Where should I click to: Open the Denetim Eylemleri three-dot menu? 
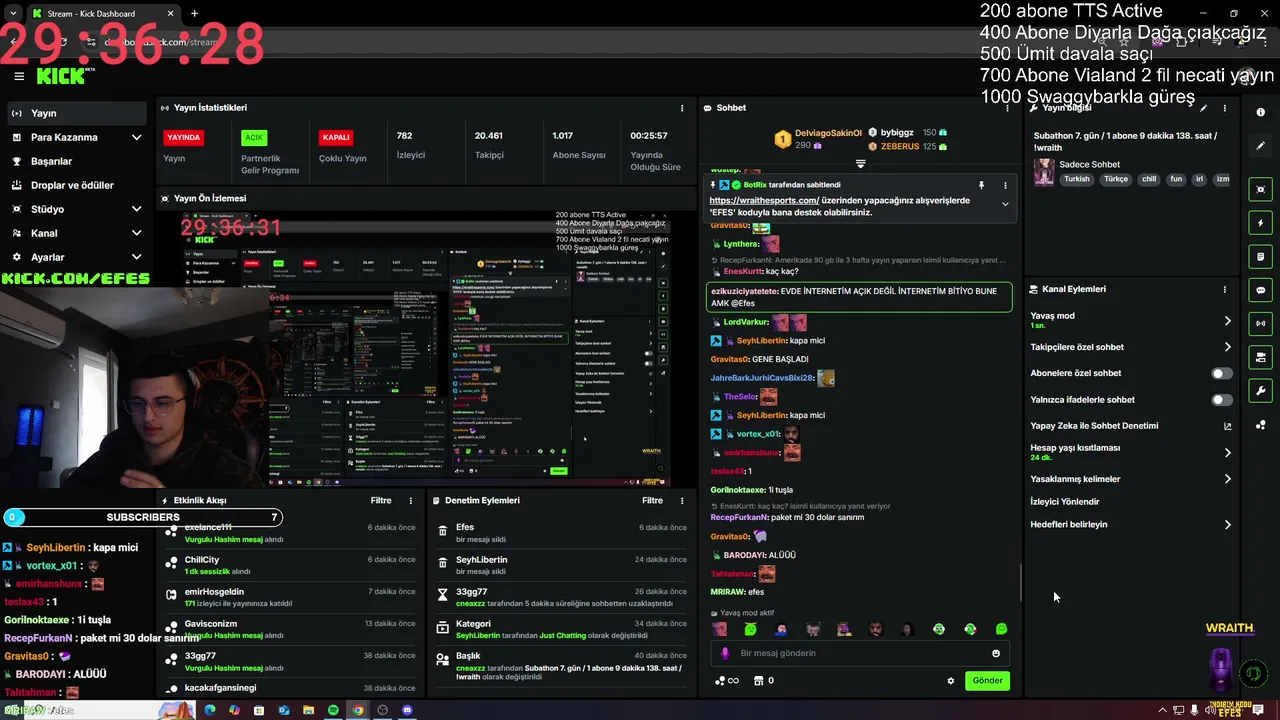682,500
